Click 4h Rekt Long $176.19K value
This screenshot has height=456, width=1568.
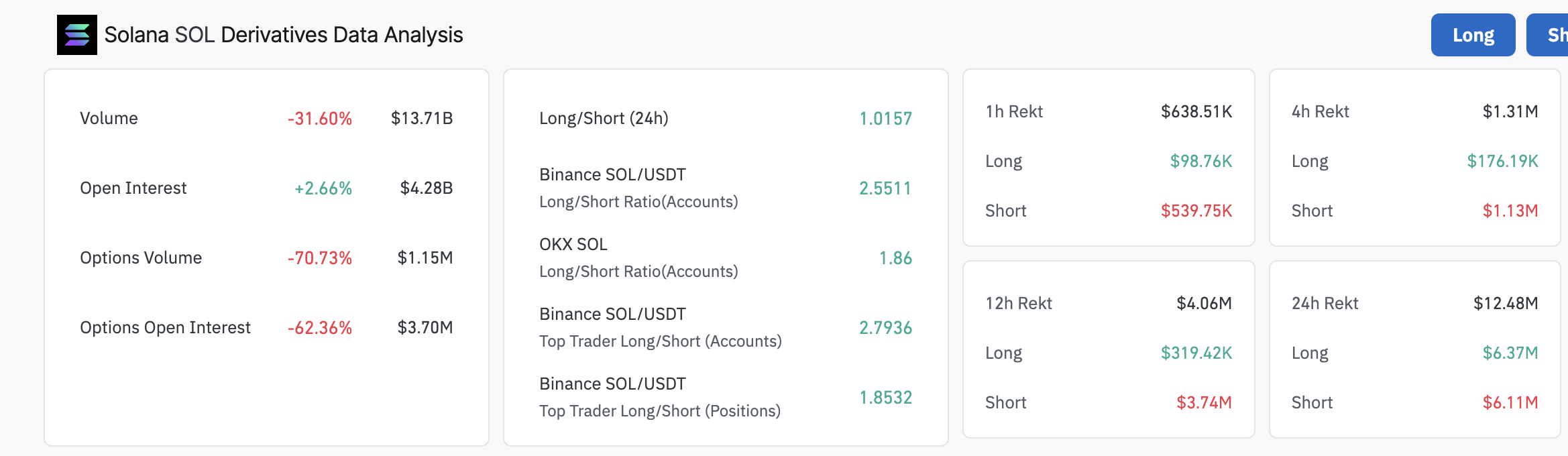[x=1502, y=162]
